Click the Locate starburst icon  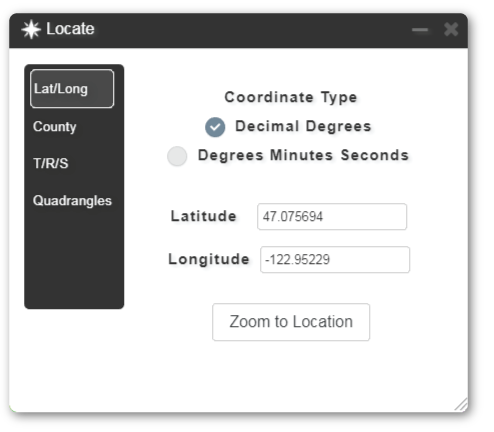coord(31,29)
